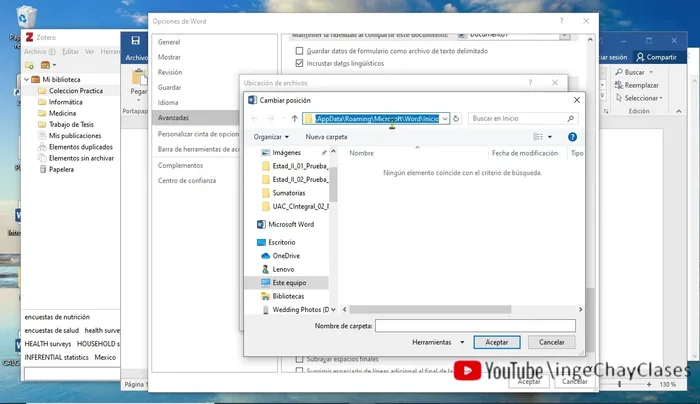Screen dimensions: 700x404
Task: Click Aceptar in Cambiar posición dialog
Action: pyautogui.click(x=496, y=342)
